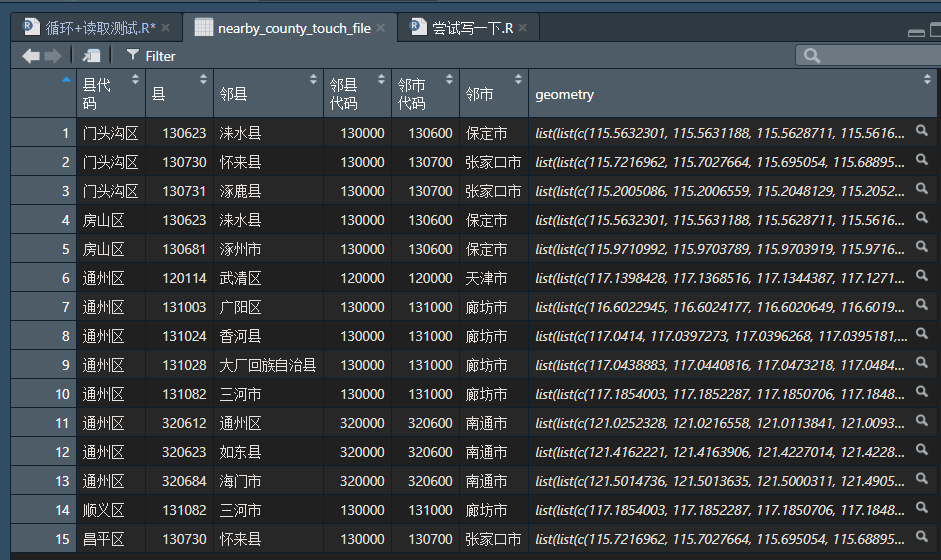Click row number 12 header
Image resolution: width=941 pixels, height=560 pixels.
(44, 452)
